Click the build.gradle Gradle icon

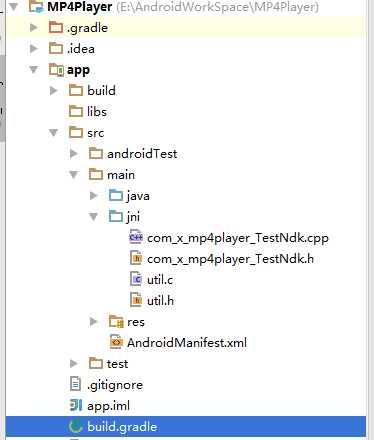coord(75,426)
